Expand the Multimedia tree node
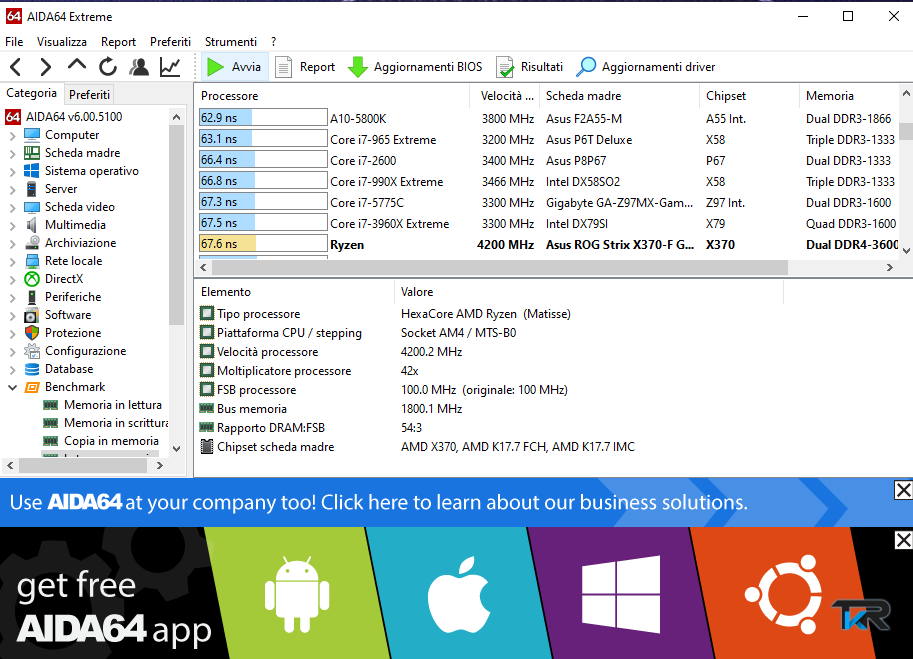This screenshot has height=659, width=913. (x=12, y=226)
